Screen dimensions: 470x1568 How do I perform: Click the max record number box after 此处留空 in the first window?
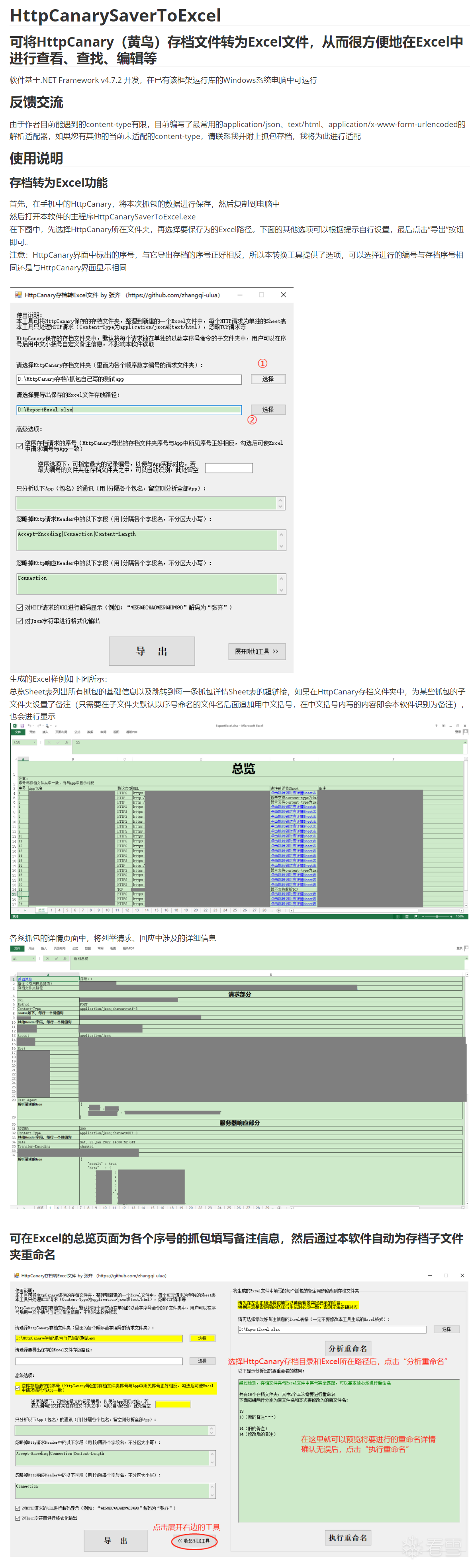click(x=228, y=467)
